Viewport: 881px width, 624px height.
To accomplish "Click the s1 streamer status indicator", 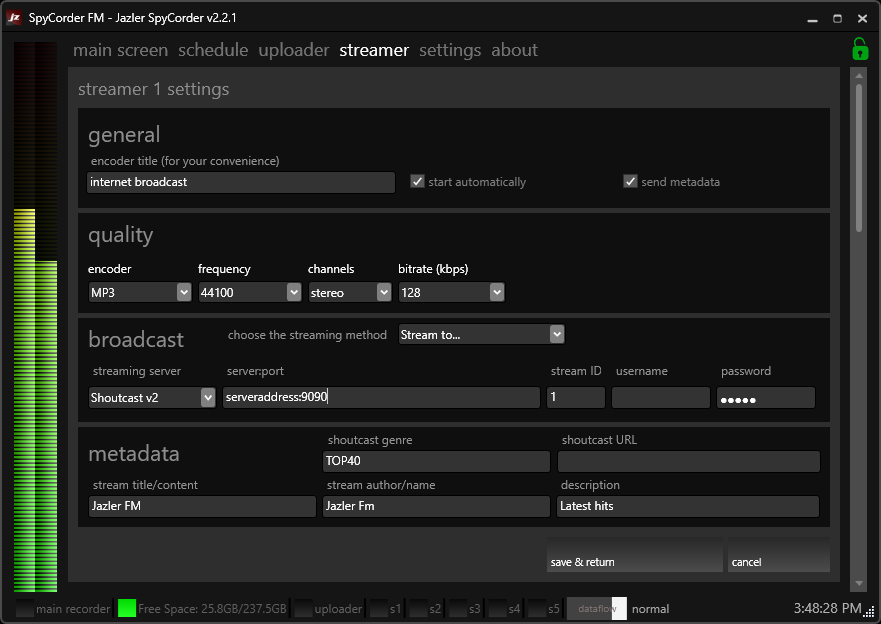I will pyautogui.click(x=379, y=608).
